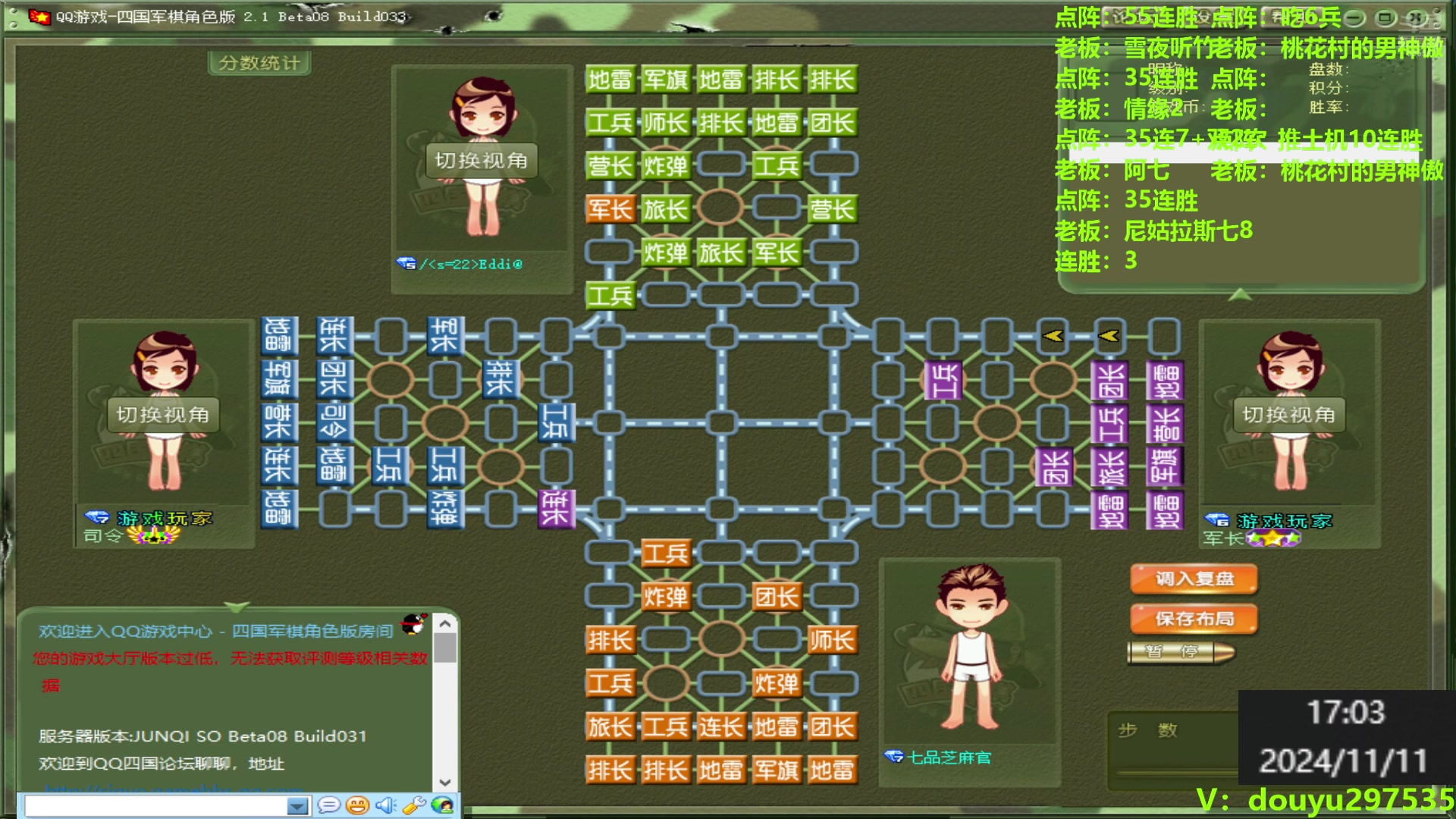Click the chat scrollbar down arrow
This screenshot has height=819, width=1456.
(x=445, y=782)
